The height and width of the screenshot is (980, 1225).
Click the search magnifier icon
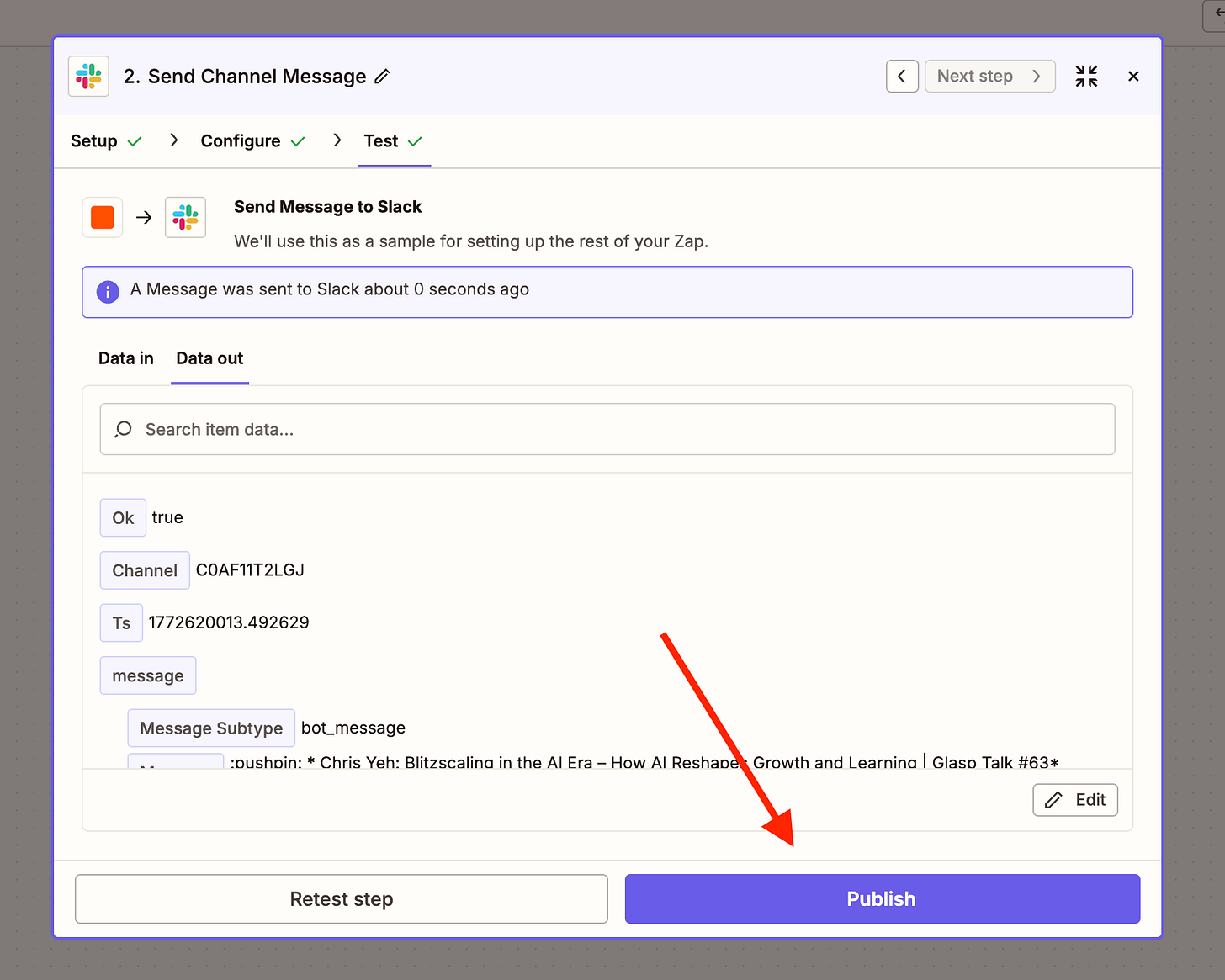[124, 429]
